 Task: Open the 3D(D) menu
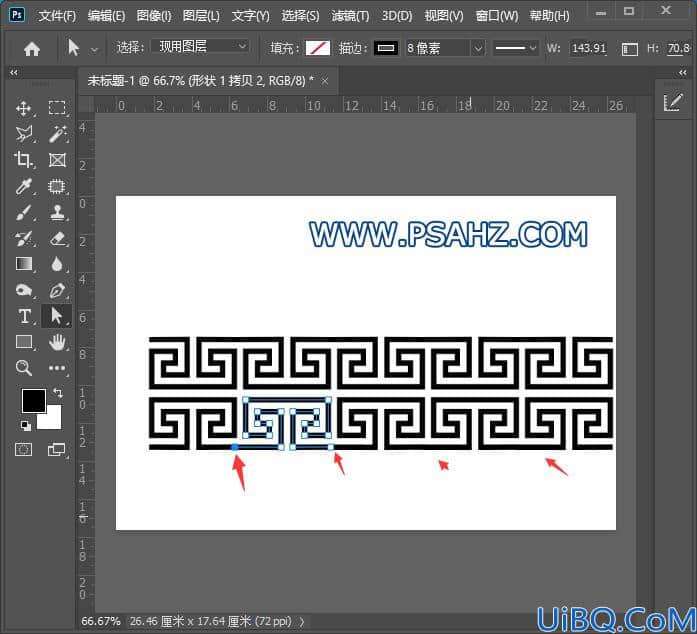[397, 16]
